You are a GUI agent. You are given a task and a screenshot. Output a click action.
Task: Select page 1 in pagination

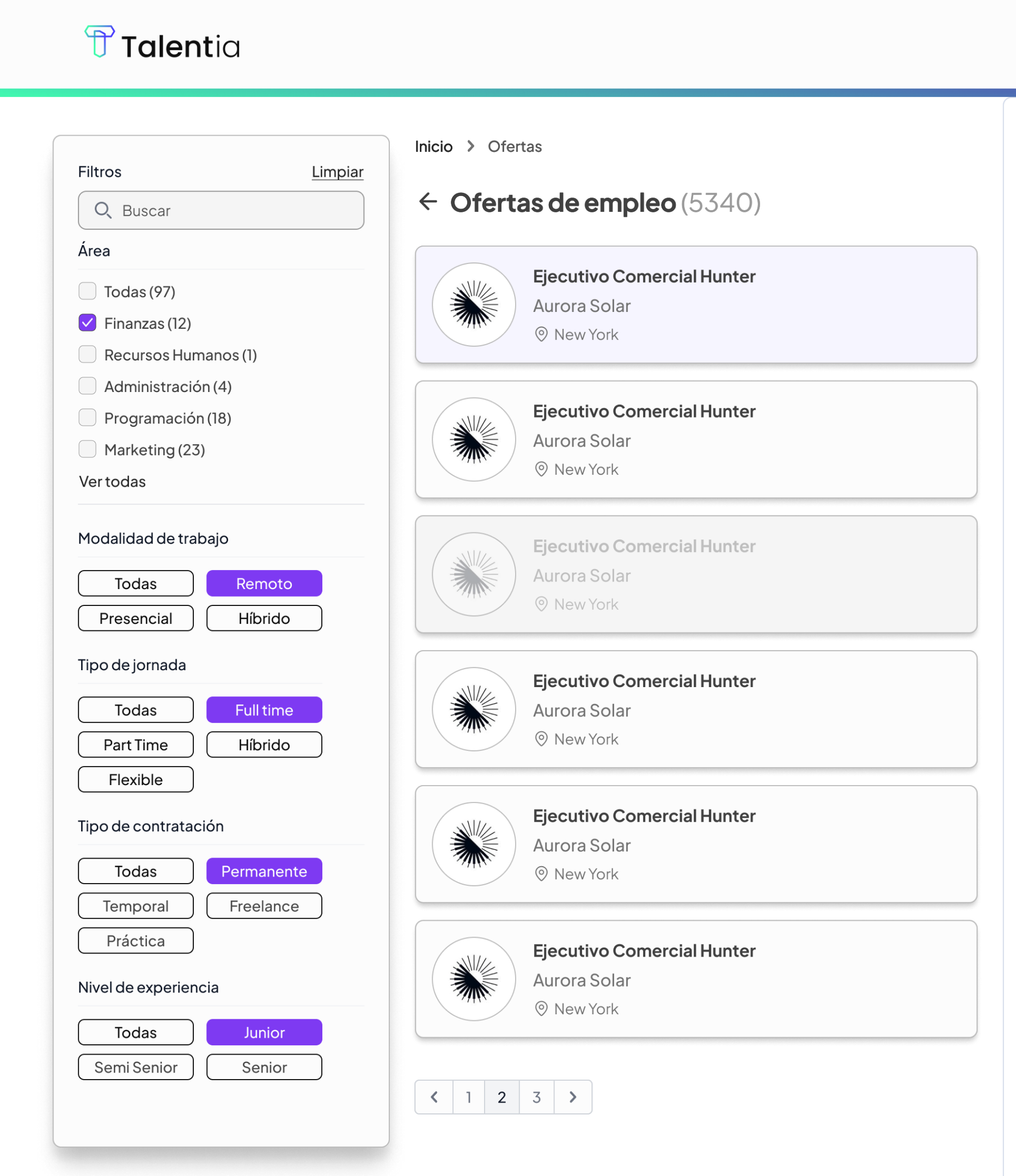(x=469, y=1097)
